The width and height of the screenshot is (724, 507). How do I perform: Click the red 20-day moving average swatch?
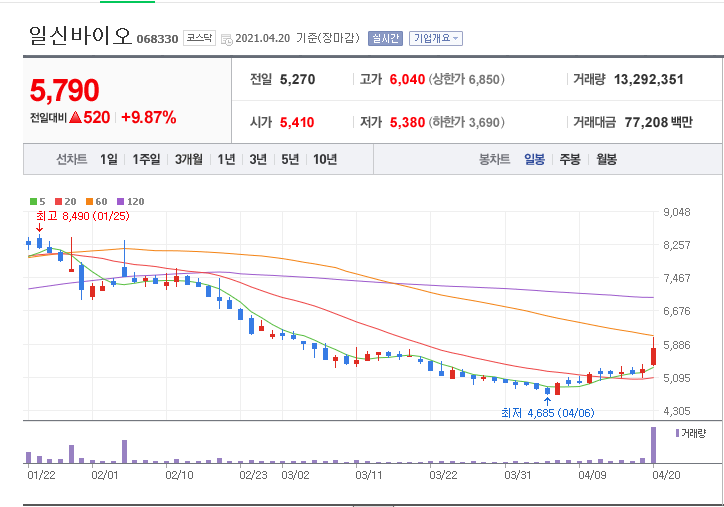58,201
